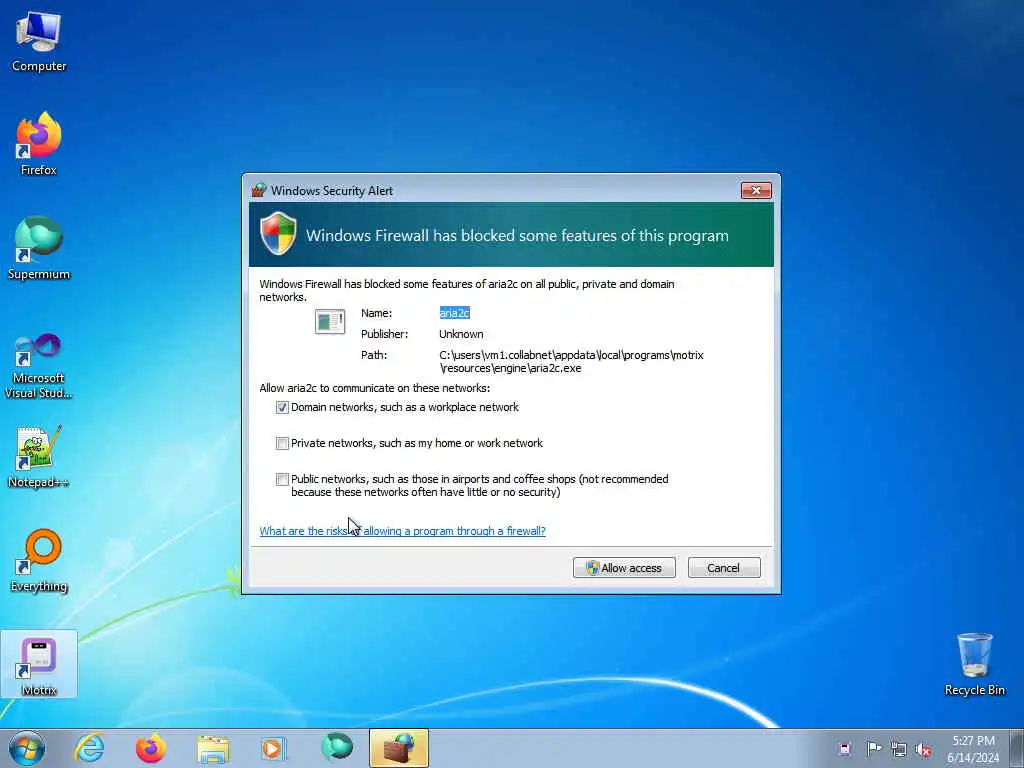1024x768 pixels.
Task: Launch Internet Explorer from the taskbar
Action: (89, 748)
